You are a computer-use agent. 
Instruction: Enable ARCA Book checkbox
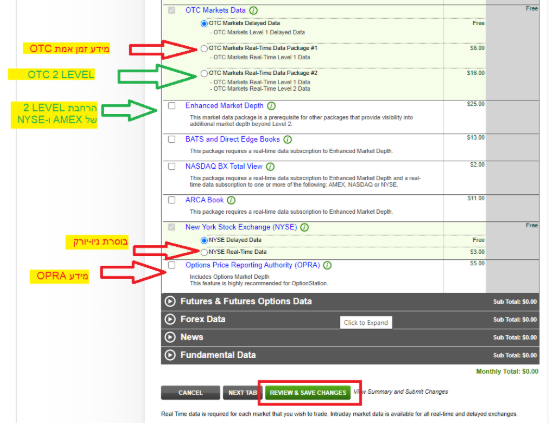(x=172, y=200)
